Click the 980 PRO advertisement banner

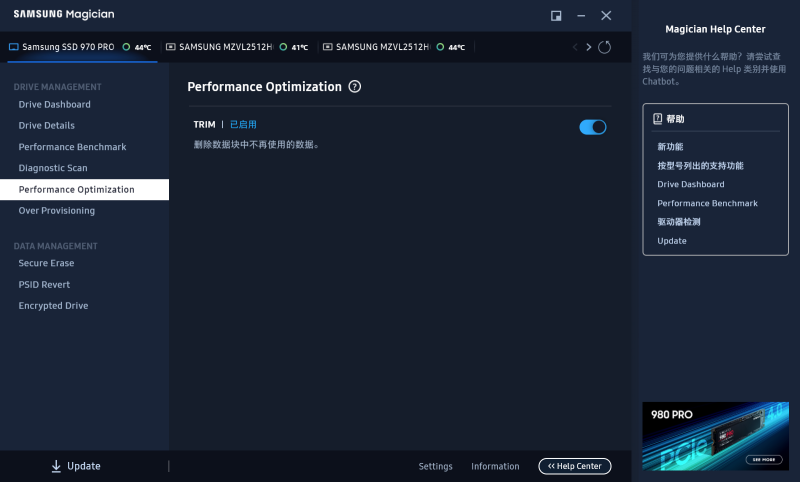715,436
